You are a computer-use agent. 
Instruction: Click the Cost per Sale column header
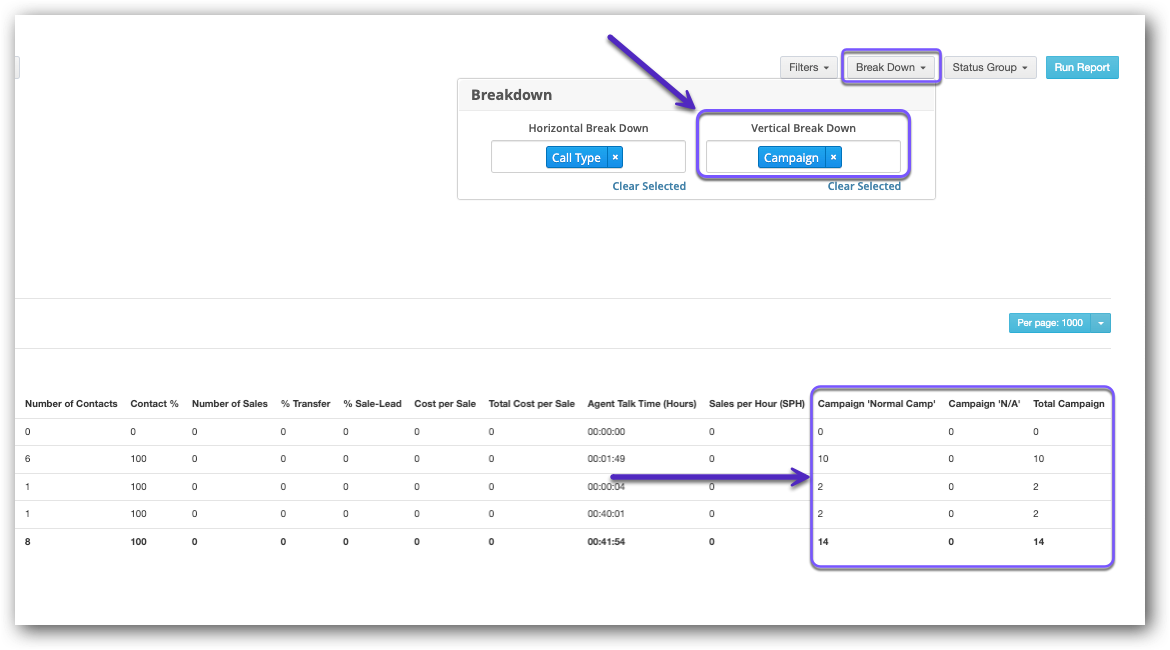click(x=445, y=404)
